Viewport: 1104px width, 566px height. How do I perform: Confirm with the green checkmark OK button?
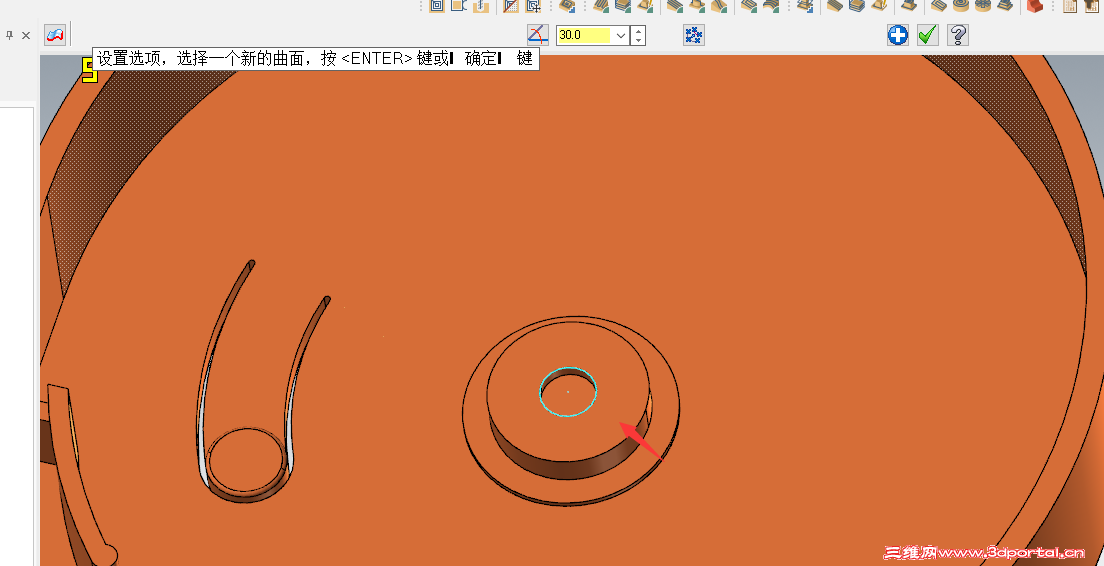[928, 34]
